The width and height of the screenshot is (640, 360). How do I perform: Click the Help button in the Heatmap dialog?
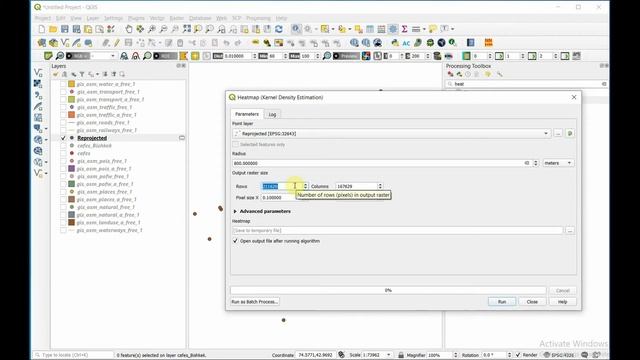(562, 302)
